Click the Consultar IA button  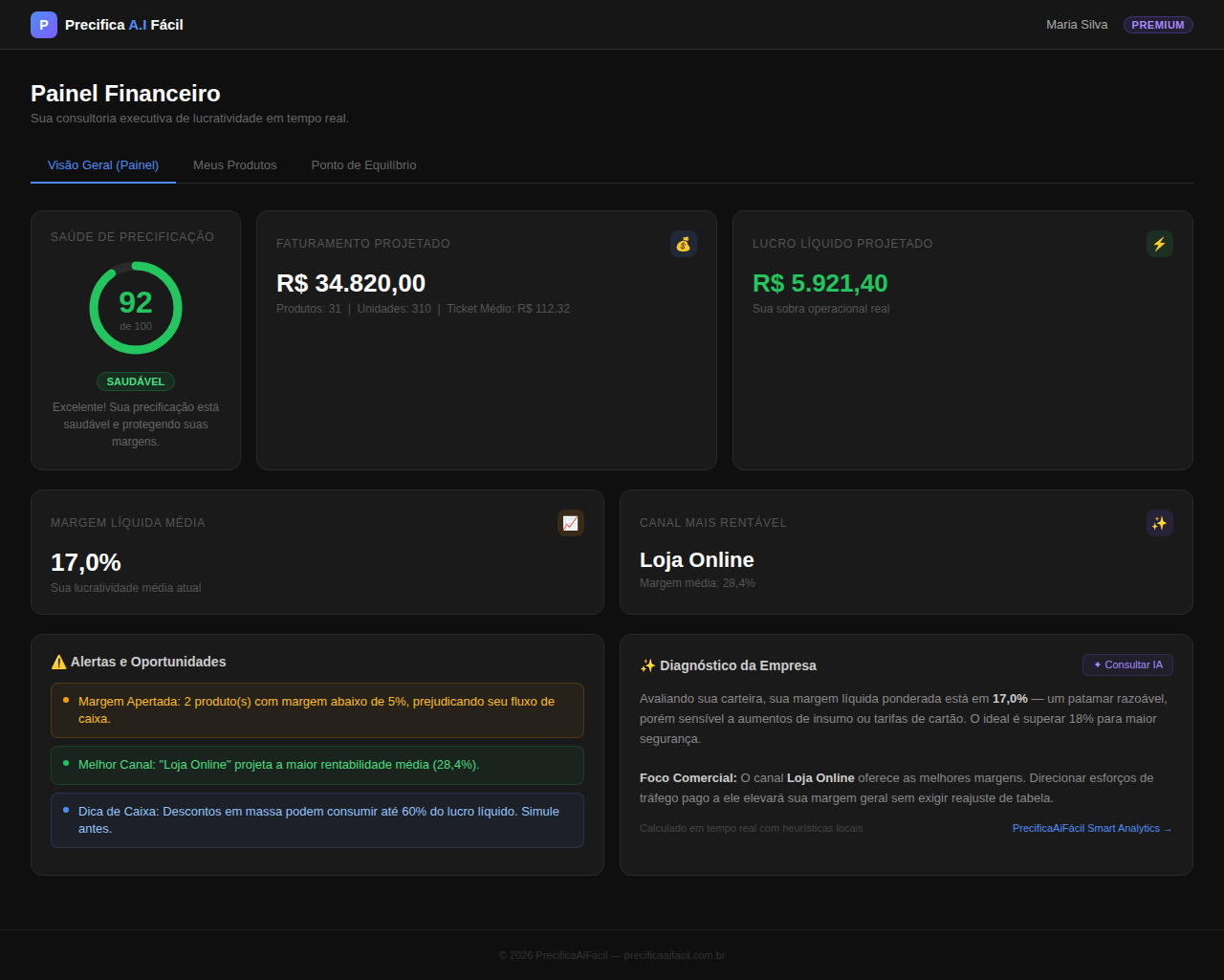(1128, 664)
